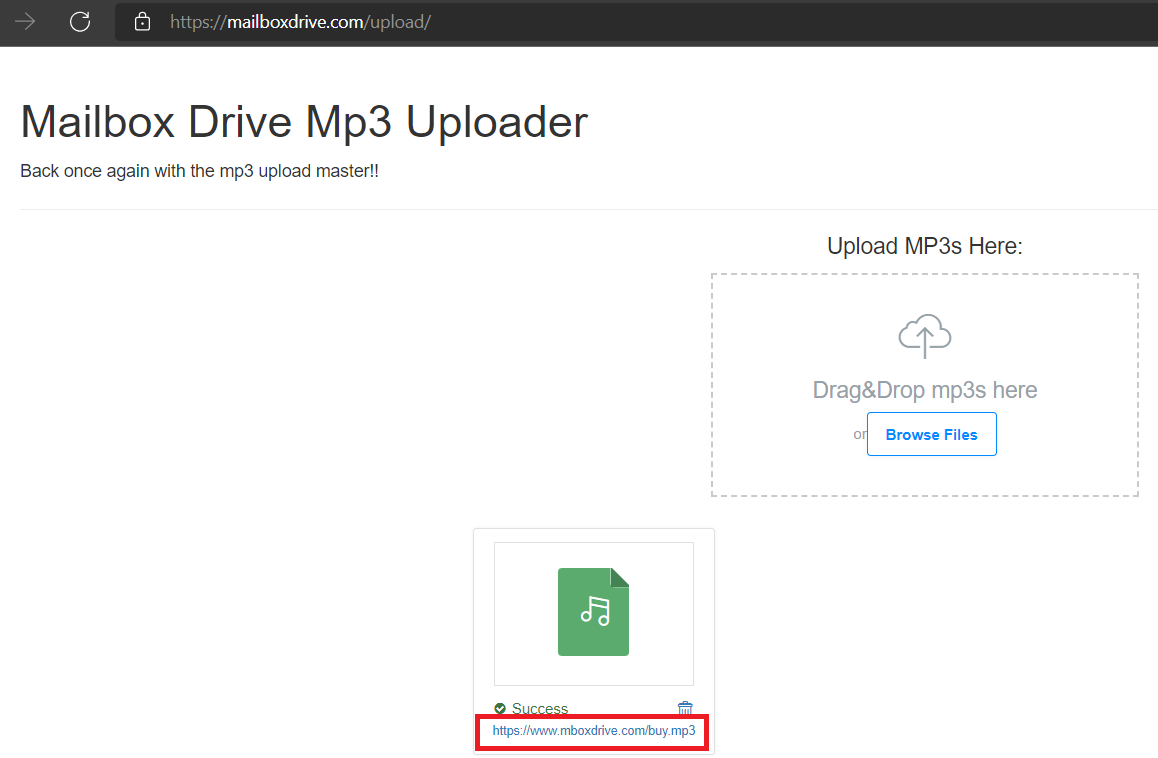Click the 'or' text beside Browse Files

pos(859,435)
